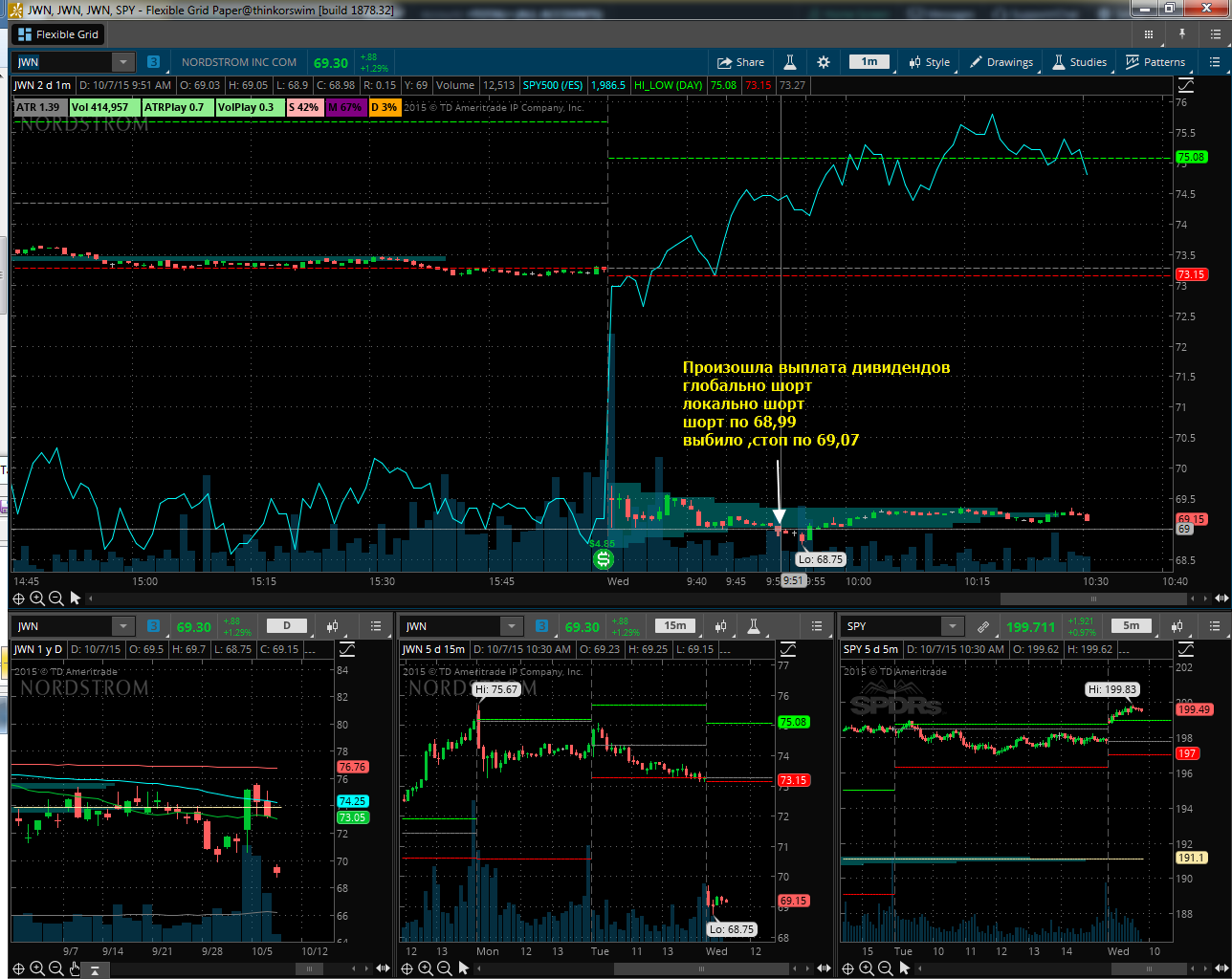Open main chart list menu icon
Image resolution: width=1232 pixels, height=979 pixels.
[x=1215, y=62]
